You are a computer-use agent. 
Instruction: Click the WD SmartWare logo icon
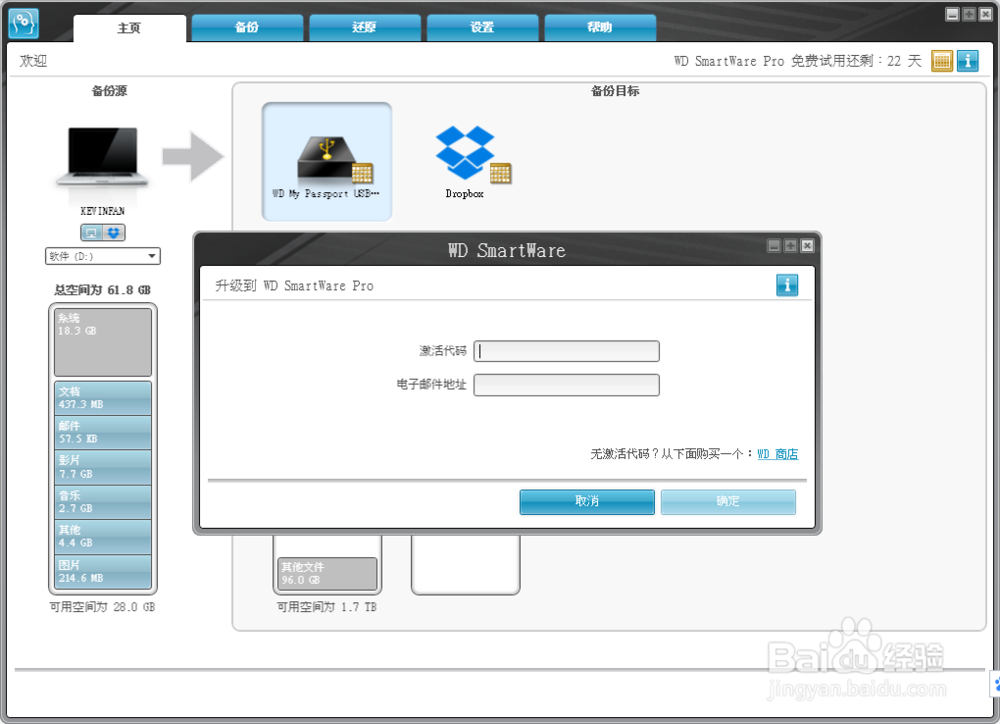[x=22, y=21]
